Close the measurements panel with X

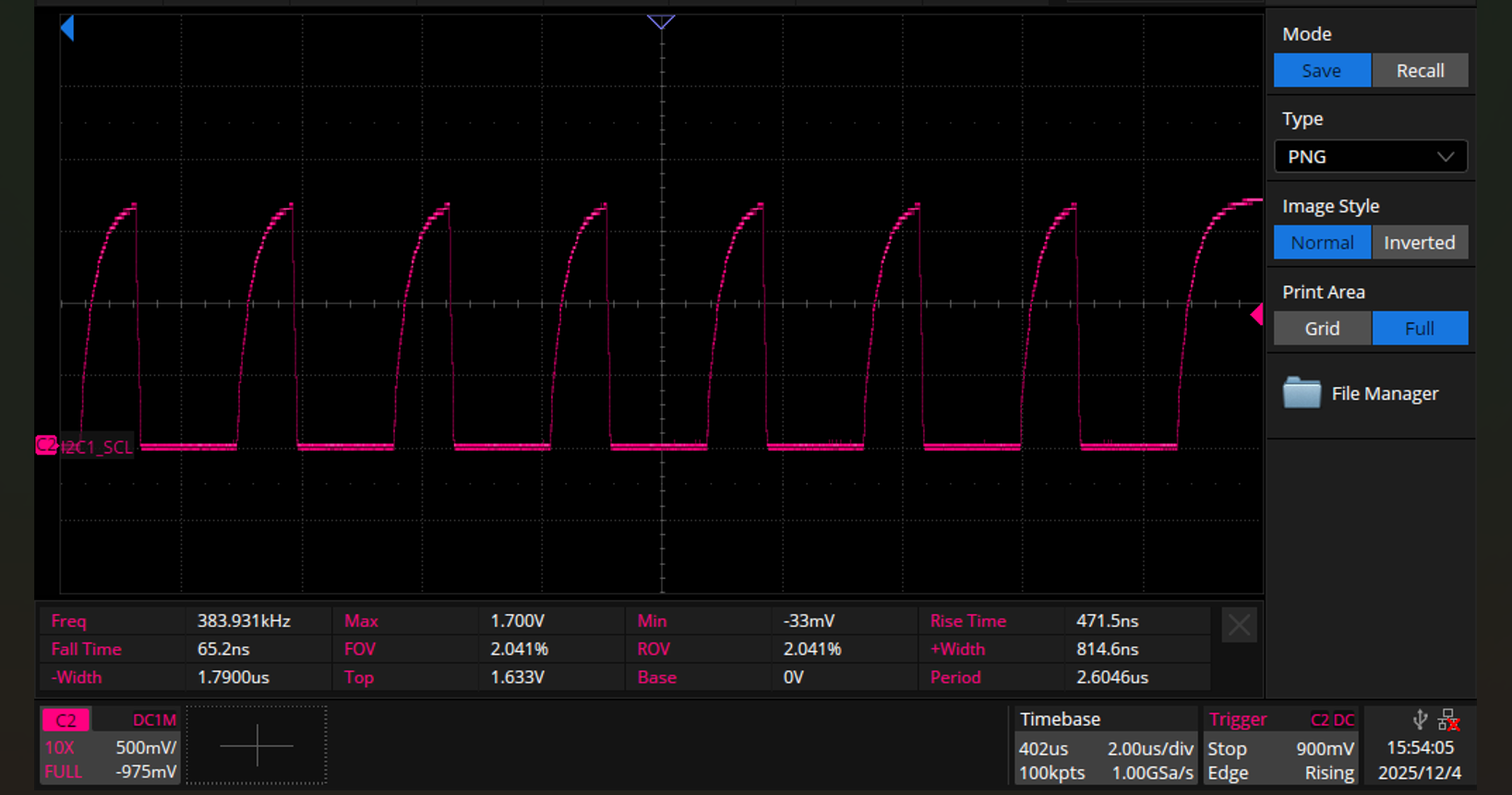(1239, 626)
